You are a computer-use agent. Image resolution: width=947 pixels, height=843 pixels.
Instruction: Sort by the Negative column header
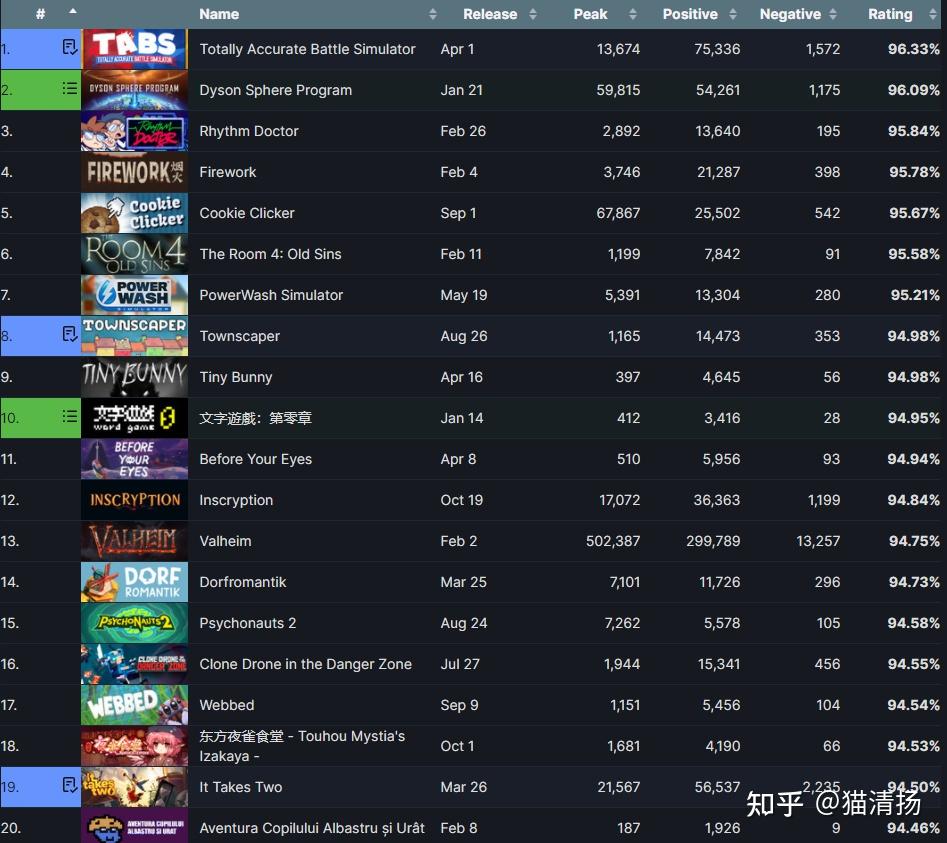[x=790, y=14]
